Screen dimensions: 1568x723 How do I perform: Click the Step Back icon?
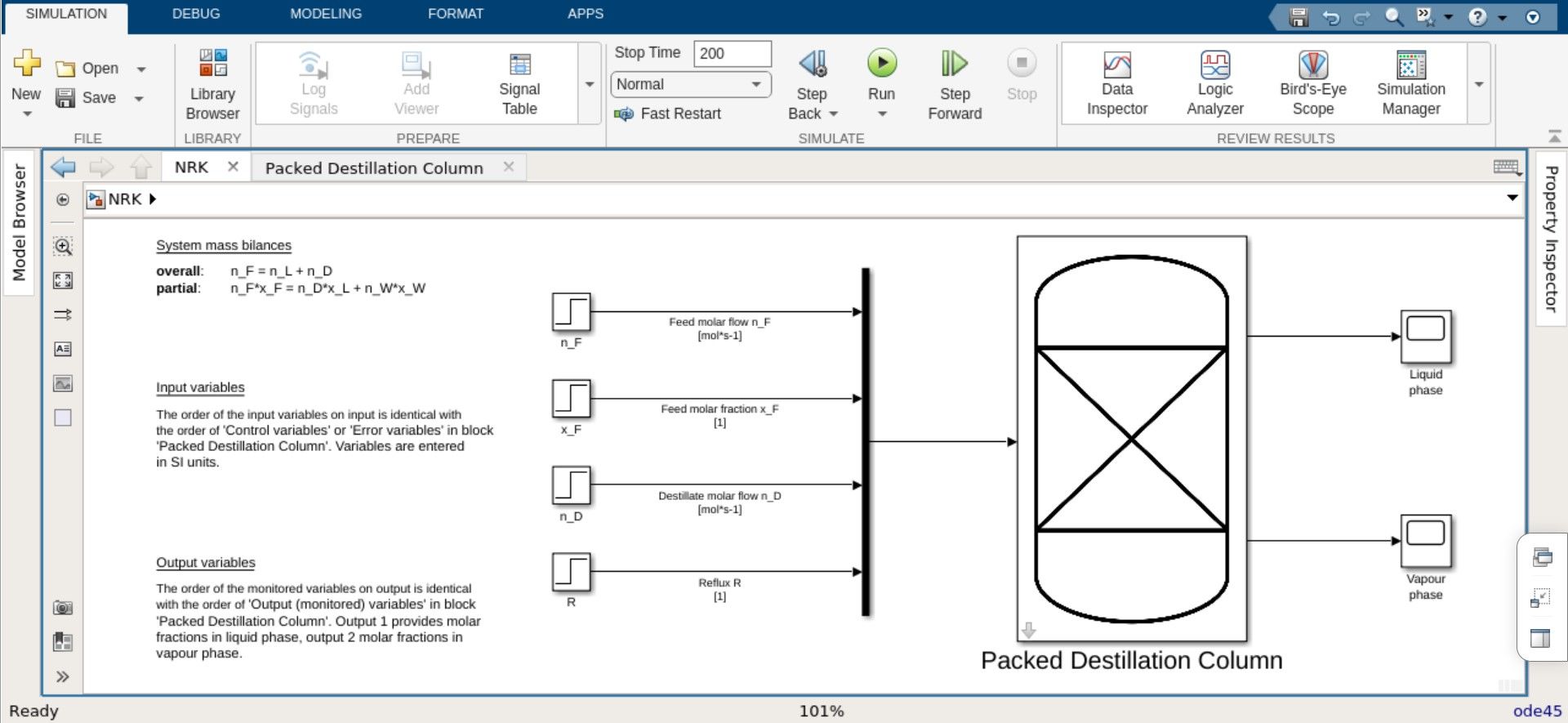(x=813, y=64)
